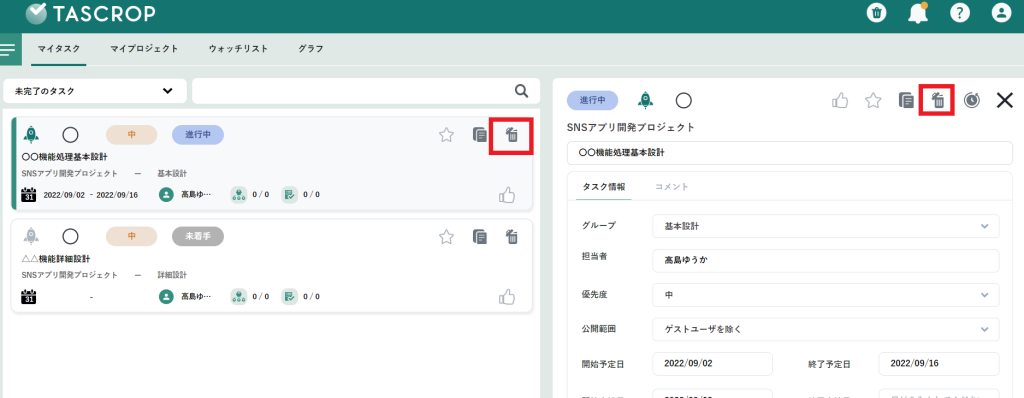This screenshot has height=398, width=1024.
Task: Open notifications bell in header
Action: (x=918, y=13)
